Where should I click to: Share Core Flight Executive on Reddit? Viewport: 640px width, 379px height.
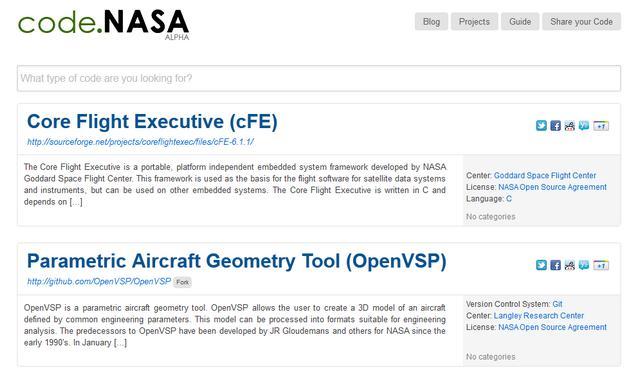tap(569, 125)
